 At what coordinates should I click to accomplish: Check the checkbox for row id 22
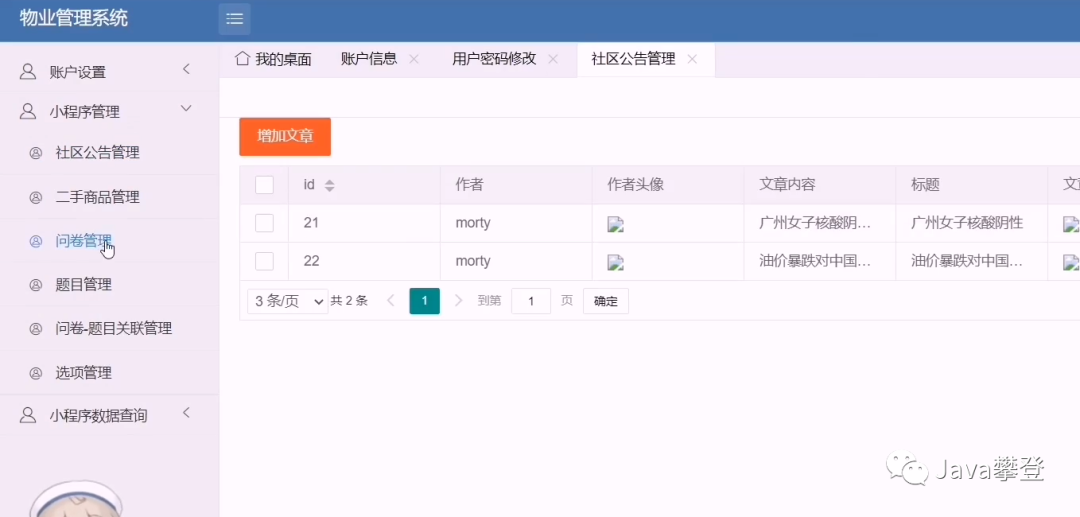(264, 261)
